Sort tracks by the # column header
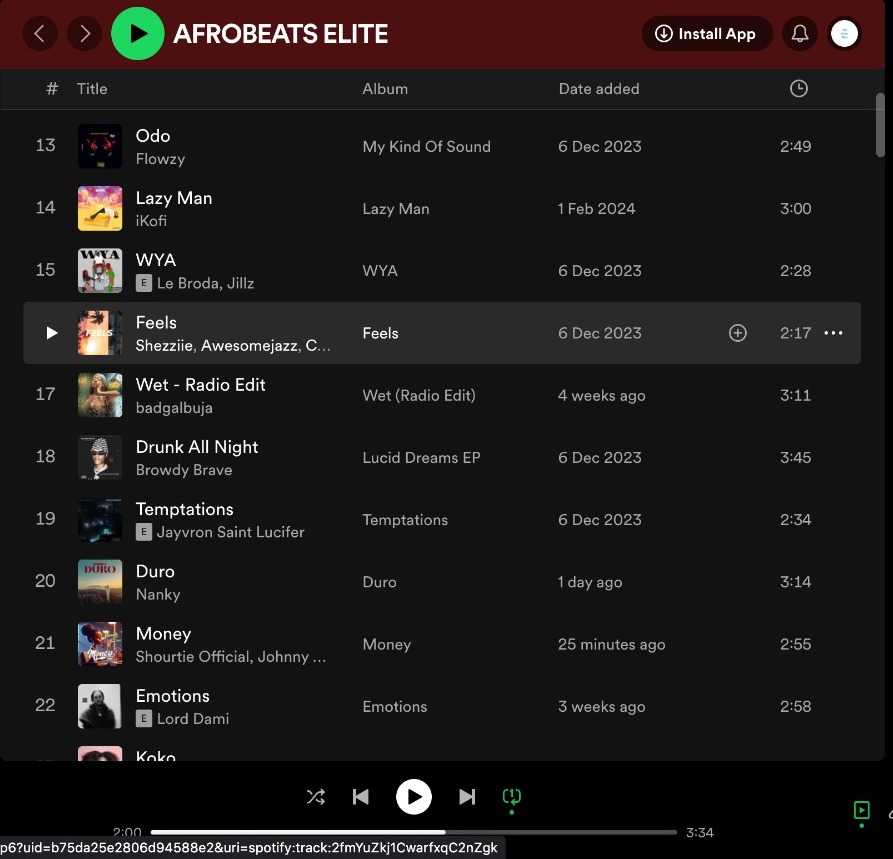Viewport: 893px width, 859px height. click(x=52, y=88)
